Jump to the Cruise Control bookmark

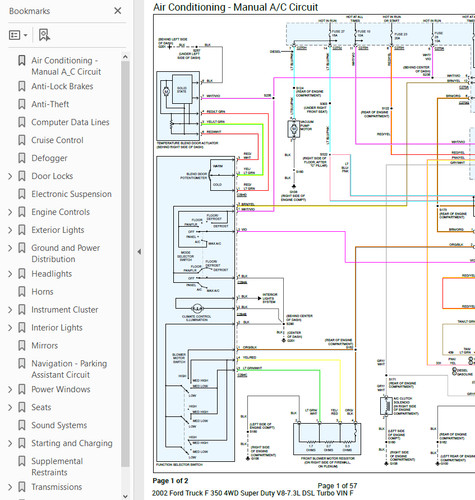(57, 140)
